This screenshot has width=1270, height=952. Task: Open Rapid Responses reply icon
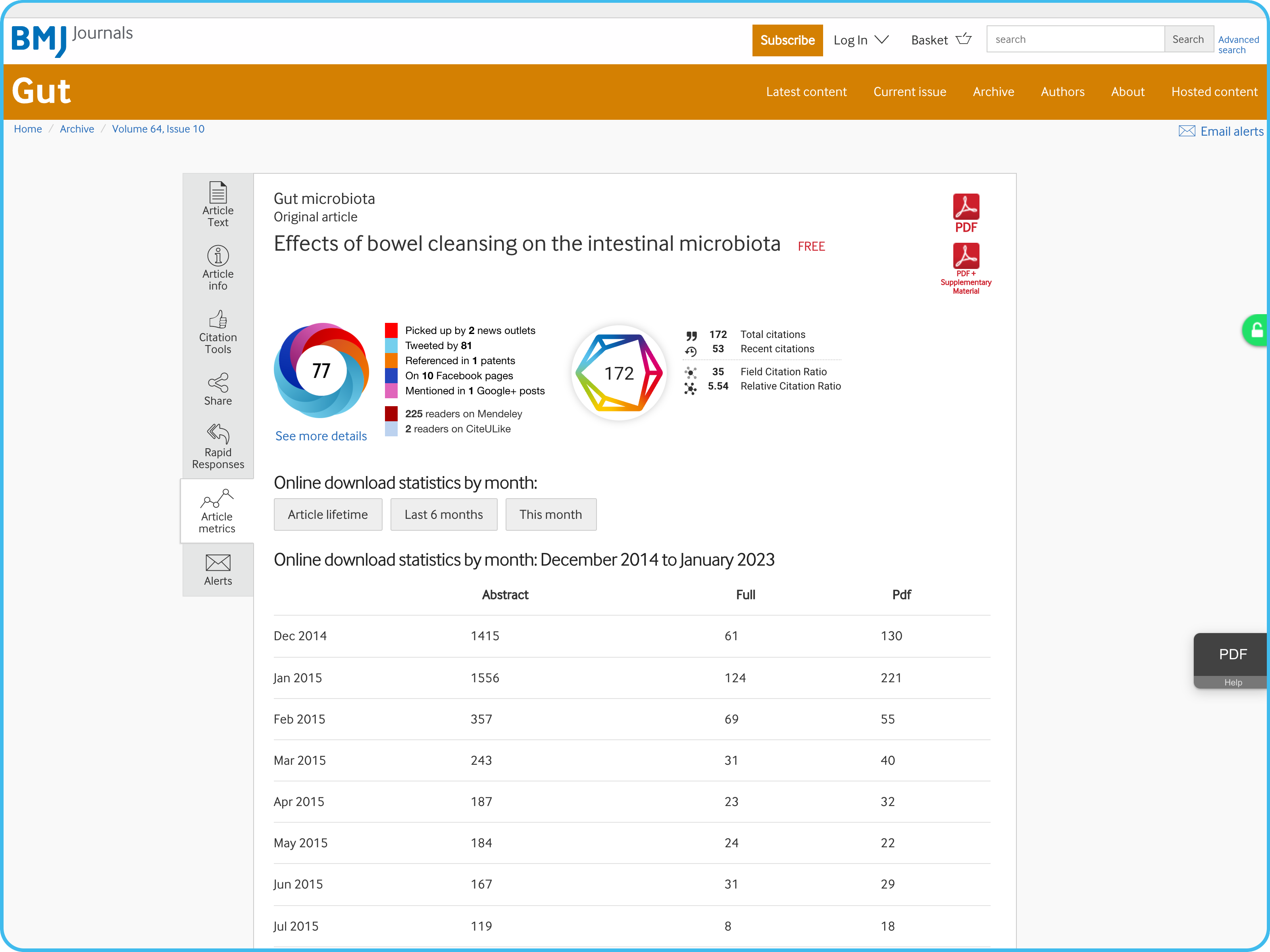tap(217, 434)
